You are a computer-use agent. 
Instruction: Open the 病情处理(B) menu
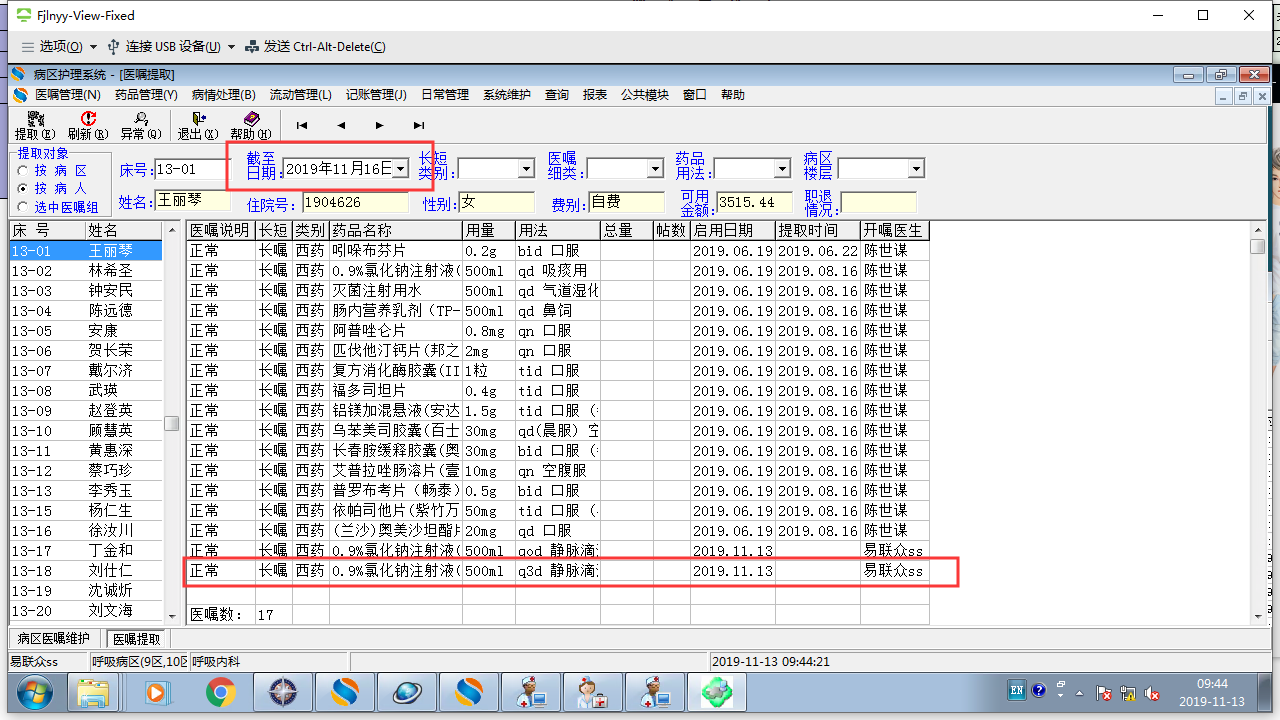click(x=224, y=95)
